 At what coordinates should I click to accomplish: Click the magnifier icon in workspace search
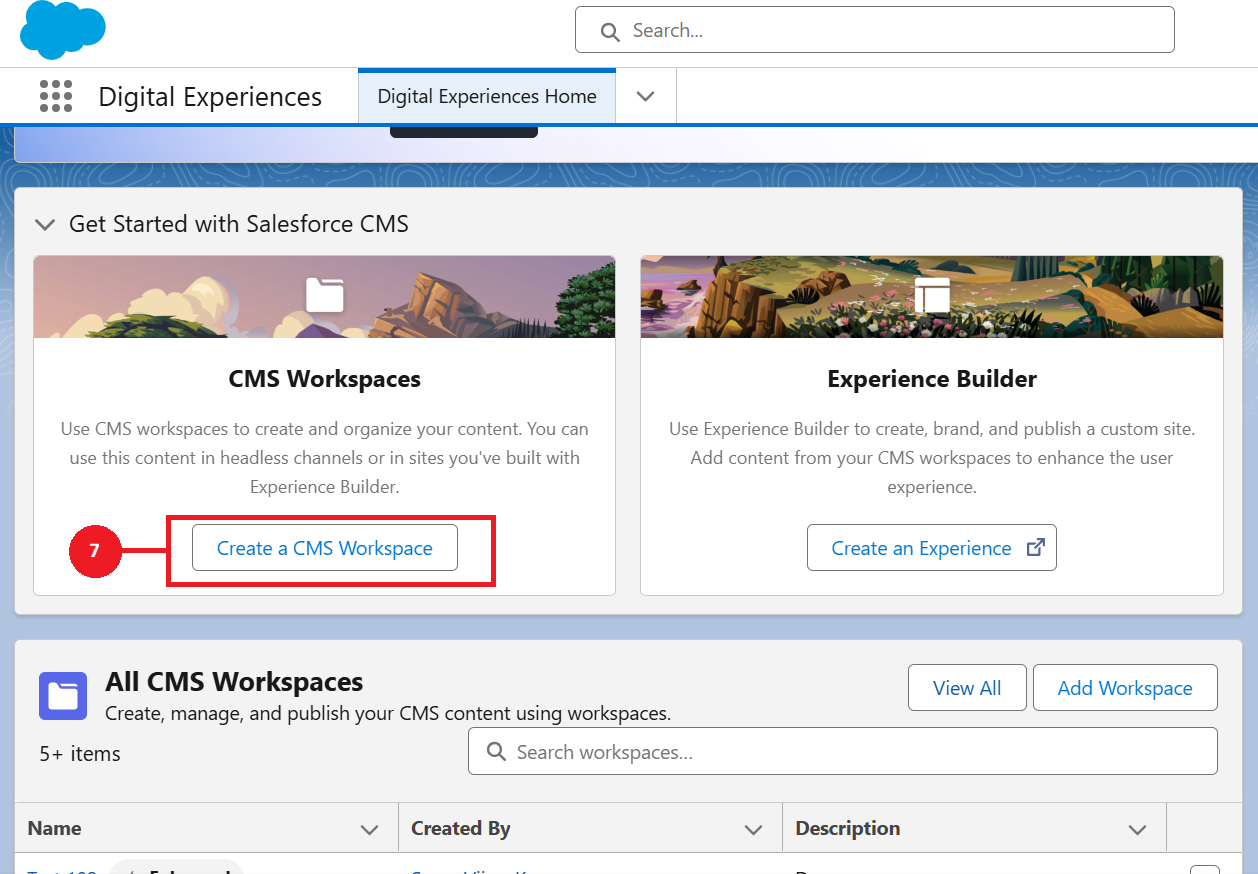496,752
